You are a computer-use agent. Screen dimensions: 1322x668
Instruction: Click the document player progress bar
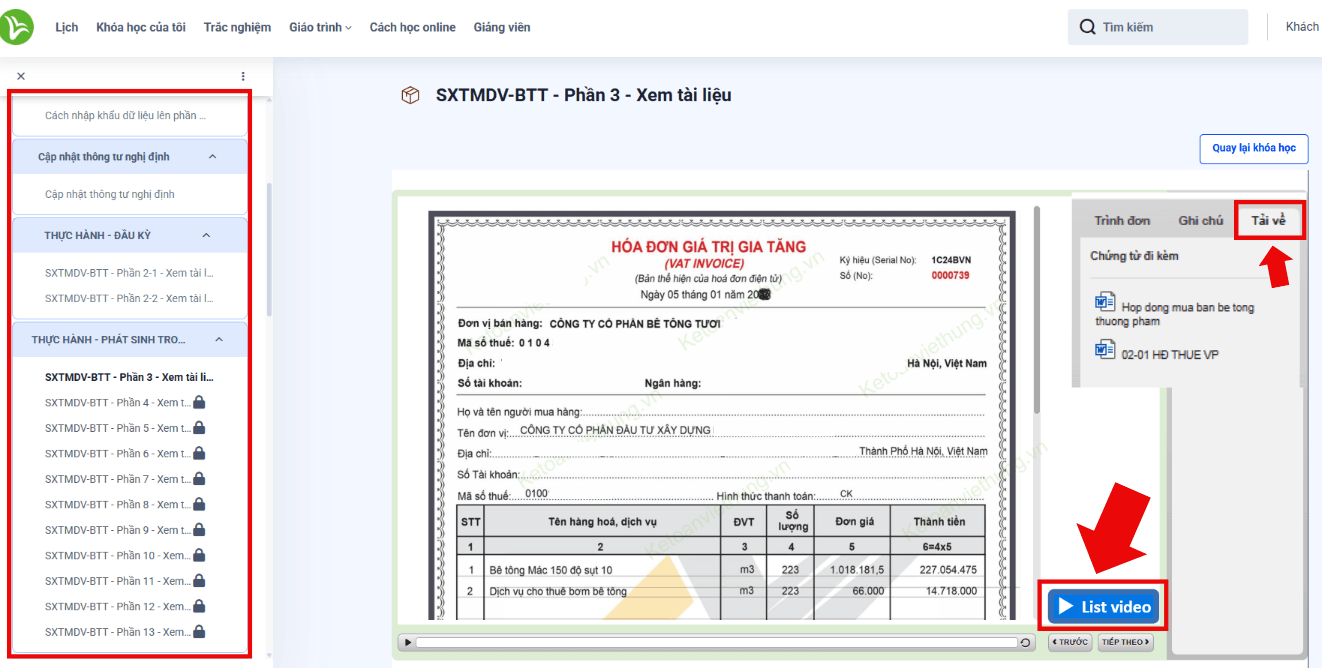tap(715, 642)
